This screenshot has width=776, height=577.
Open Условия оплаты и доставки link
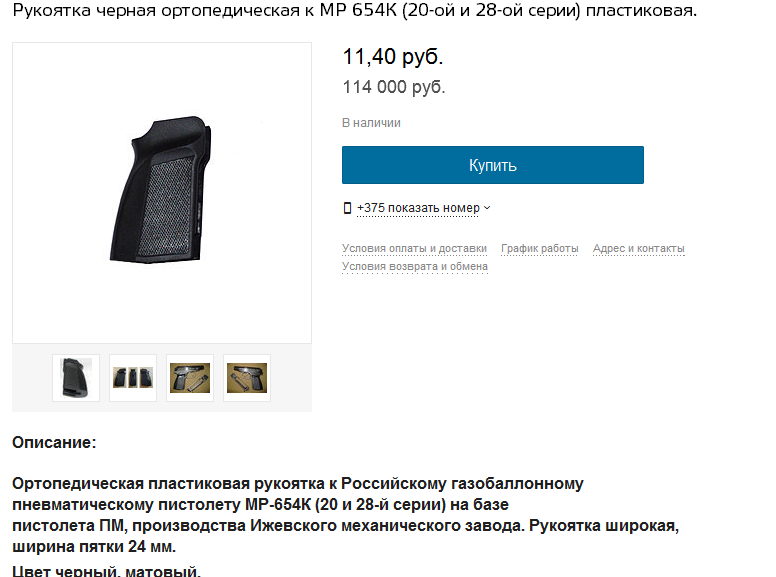click(414, 248)
